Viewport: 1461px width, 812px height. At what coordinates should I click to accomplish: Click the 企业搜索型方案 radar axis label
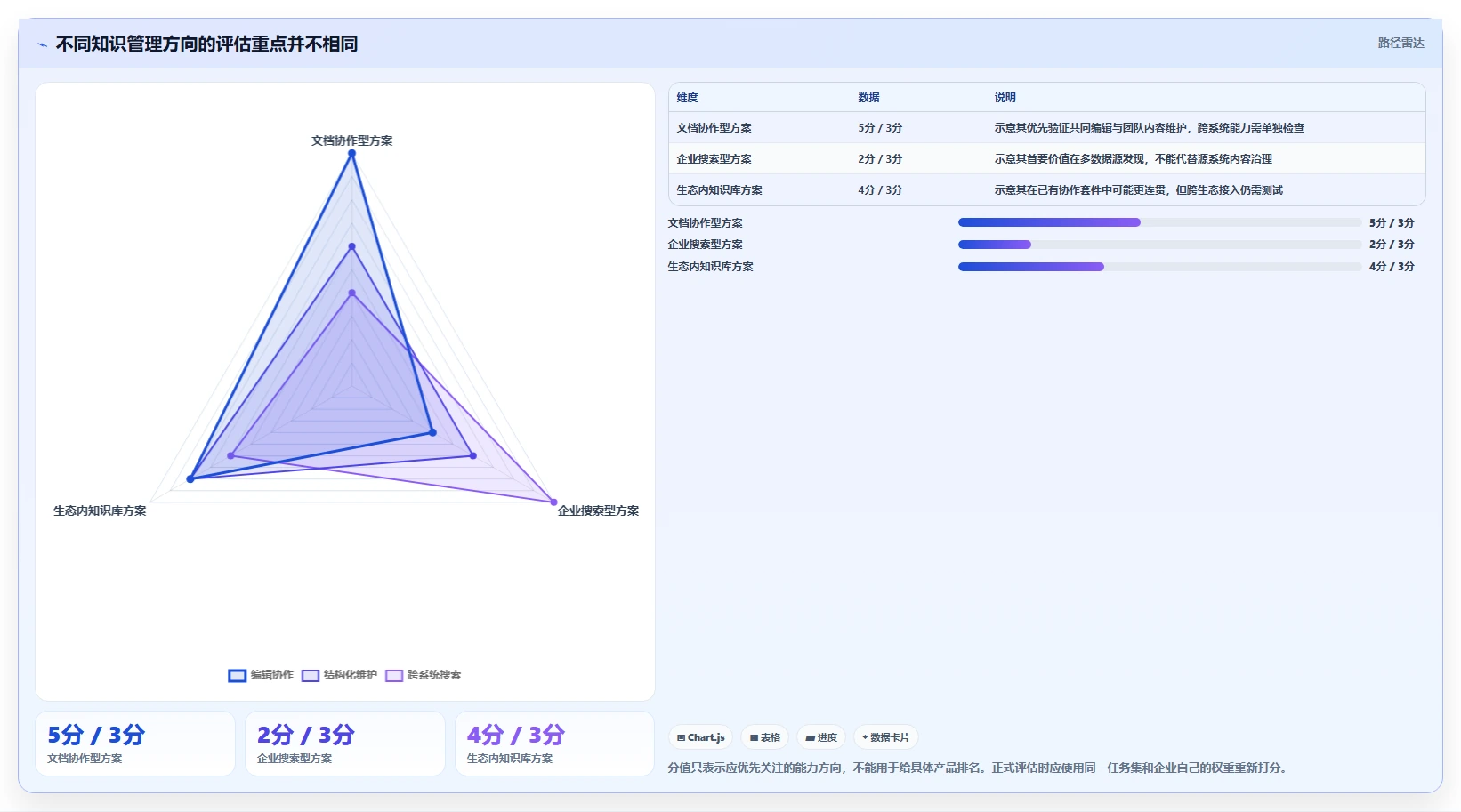(598, 511)
